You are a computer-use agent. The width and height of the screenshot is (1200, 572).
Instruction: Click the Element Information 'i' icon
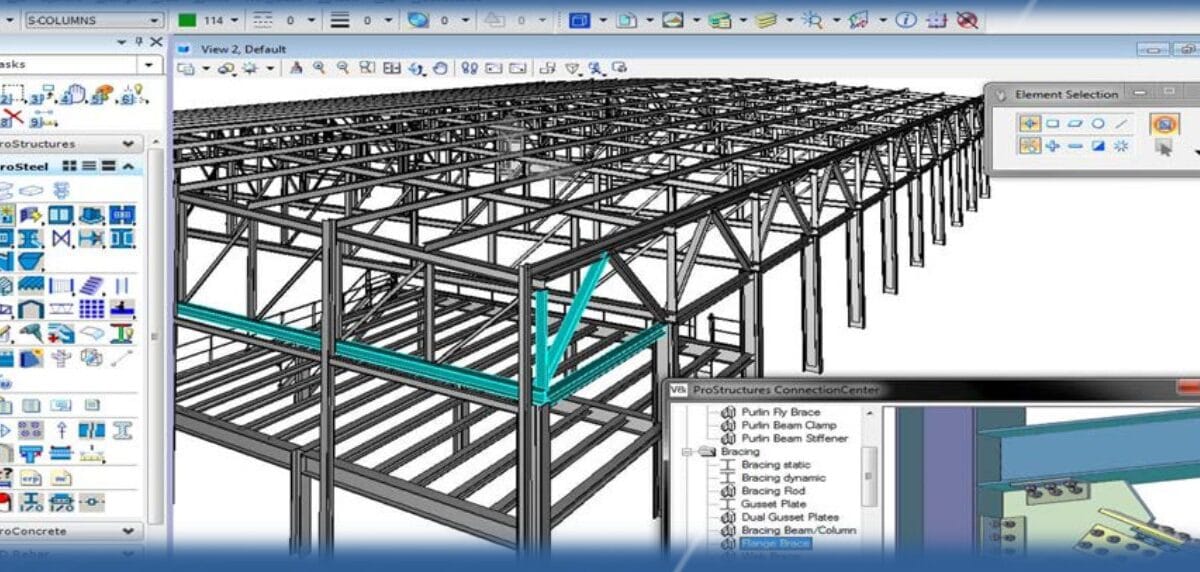pyautogui.click(x=905, y=20)
